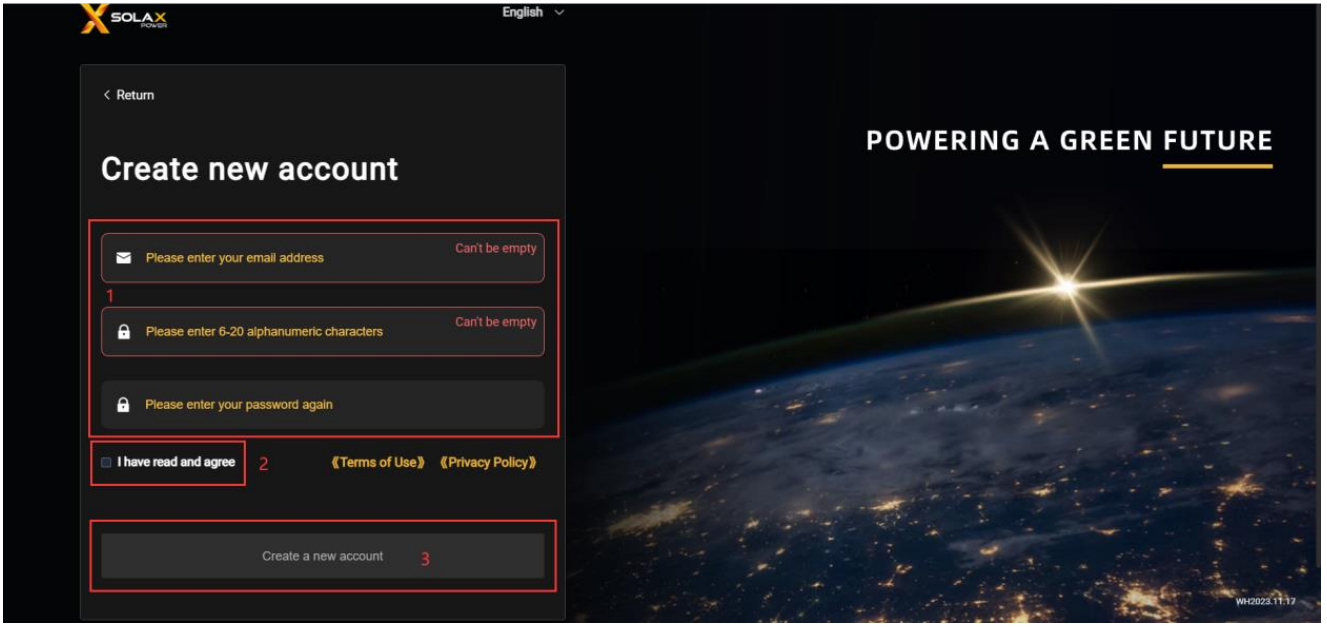Focus the email address input field
The width and height of the screenshot is (1327, 627).
tap(290, 258)
